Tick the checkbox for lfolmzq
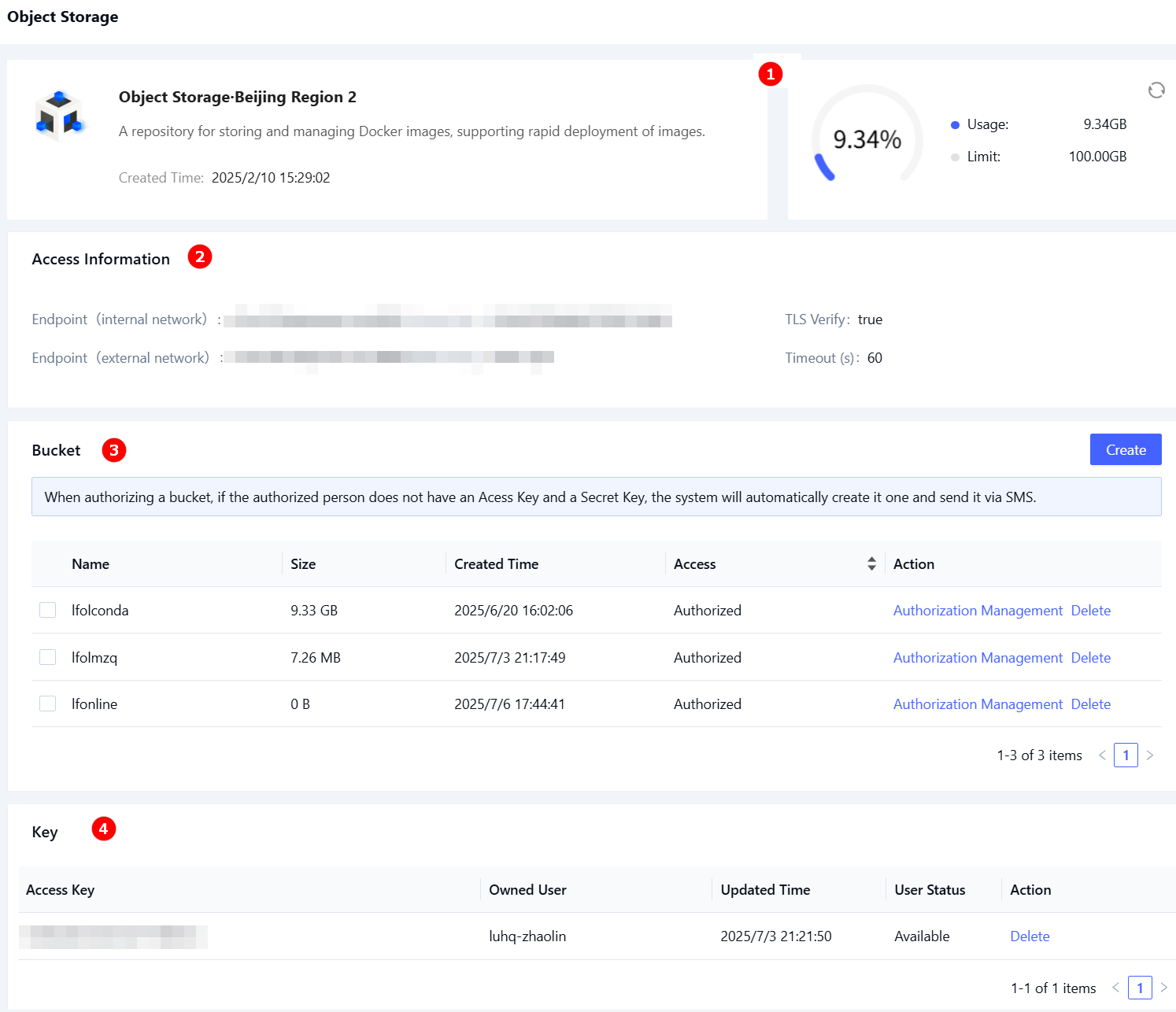1176x1012 pixels. tap(48, 657)
